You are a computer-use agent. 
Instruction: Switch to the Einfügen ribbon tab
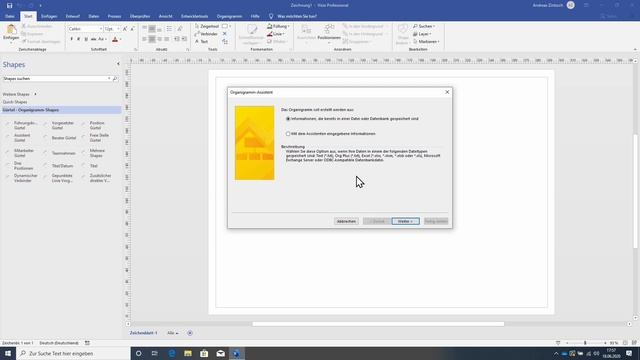click(49, 16)
